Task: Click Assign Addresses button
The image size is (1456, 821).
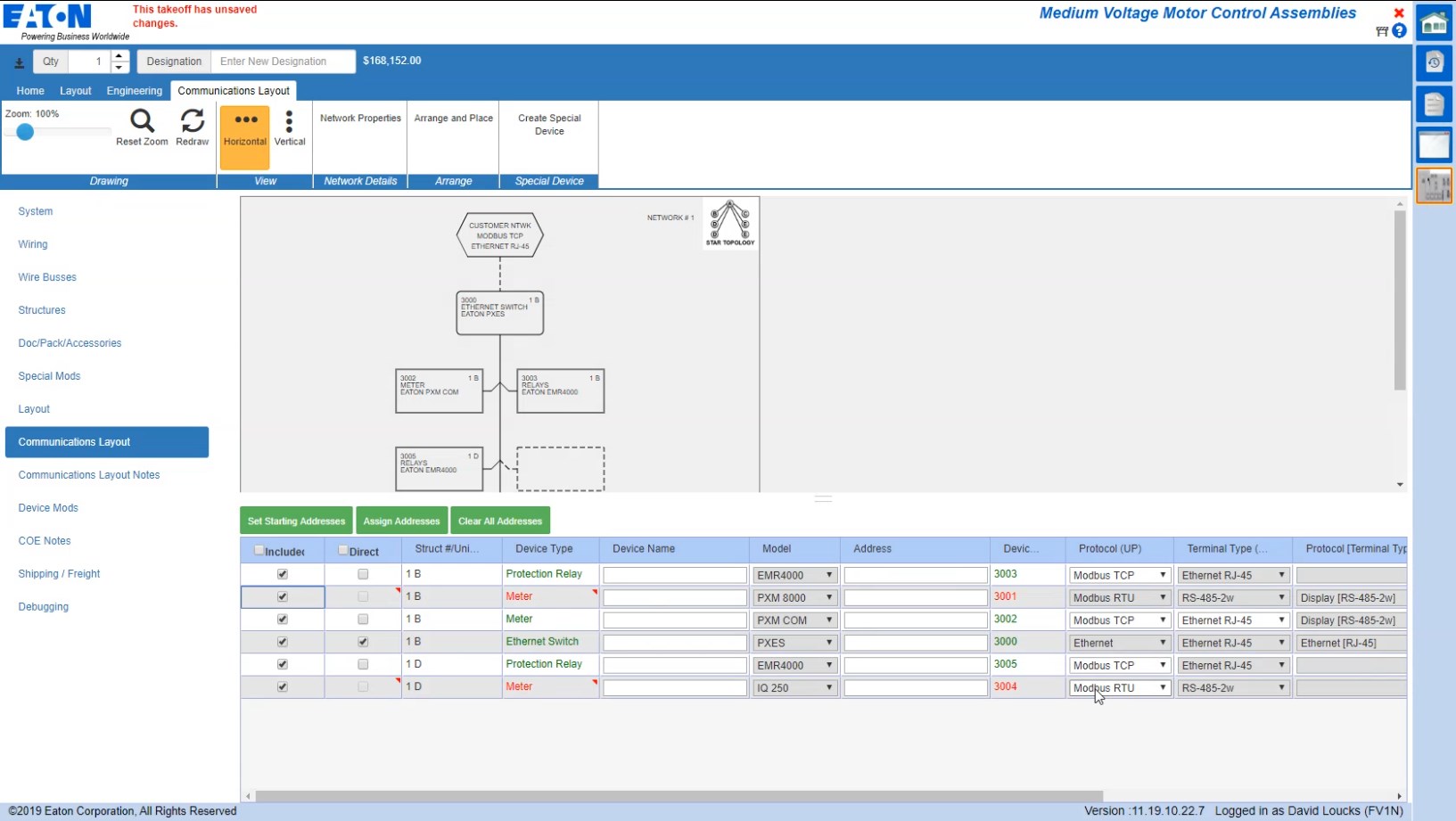Action: pos(401,521)
